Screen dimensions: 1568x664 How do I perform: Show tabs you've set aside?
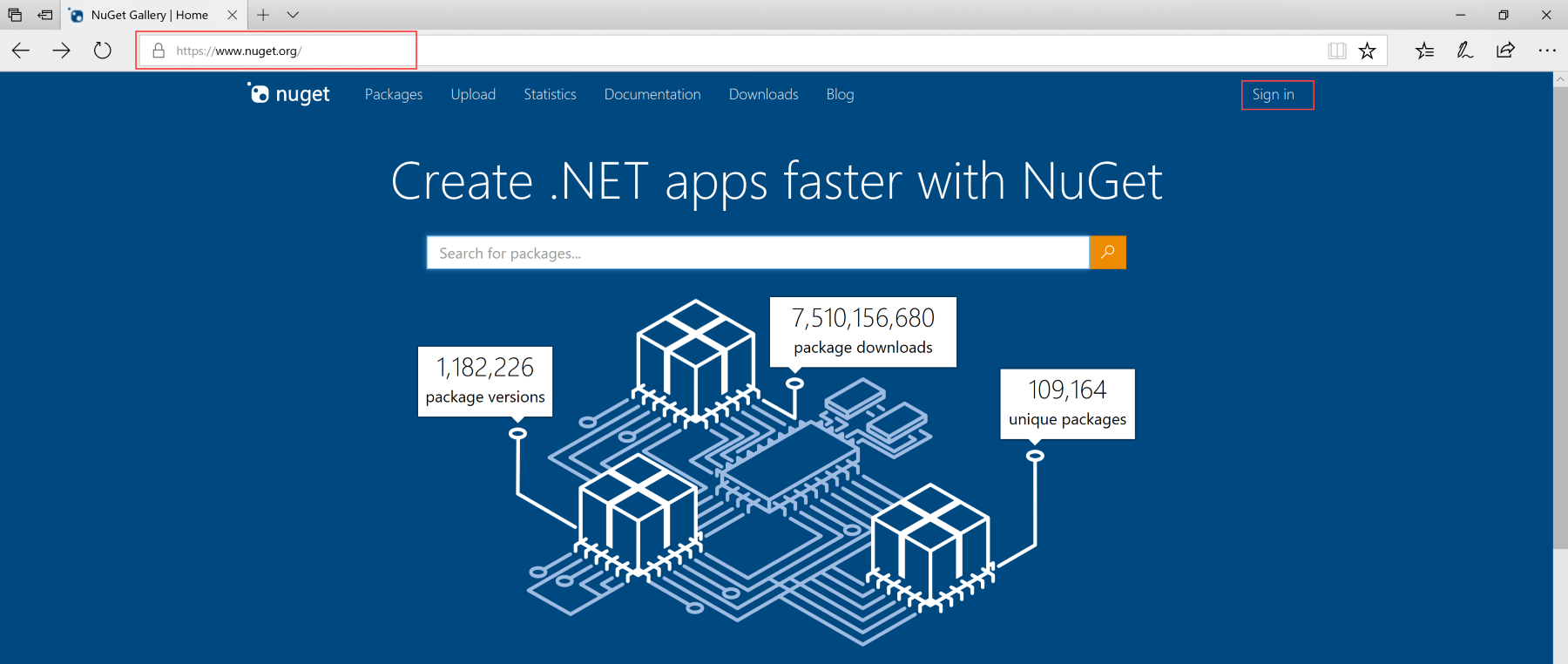[x=15, y=15]
